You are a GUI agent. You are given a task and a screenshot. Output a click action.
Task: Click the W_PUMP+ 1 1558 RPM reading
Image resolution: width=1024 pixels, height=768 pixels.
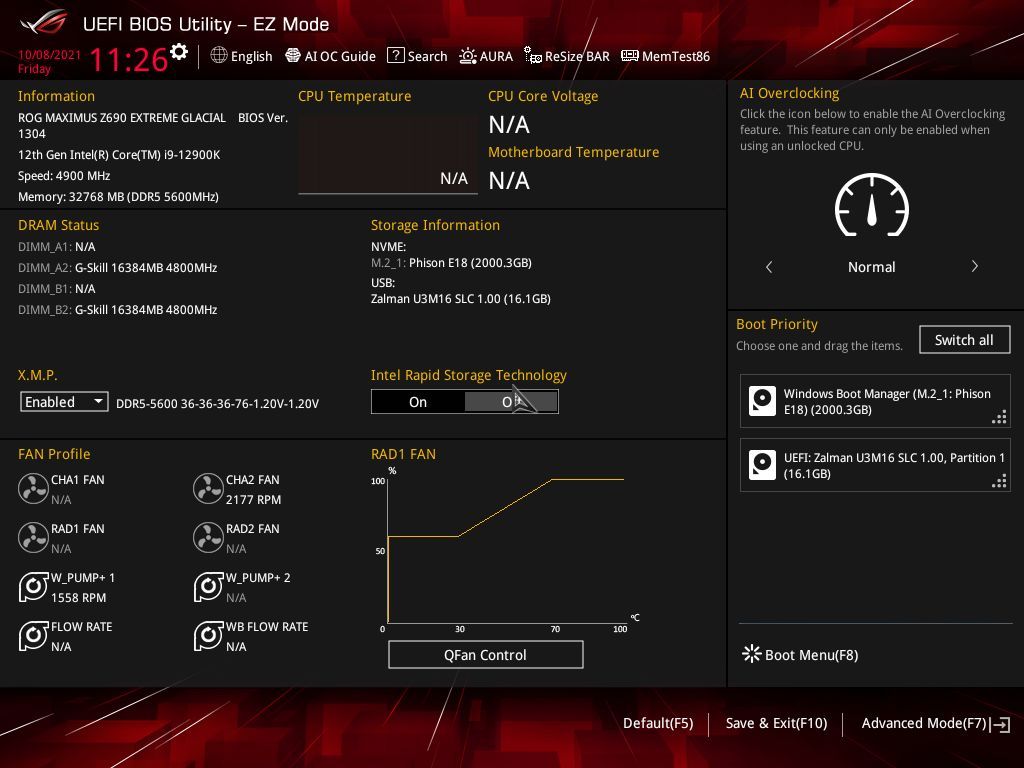coord(78,598)
